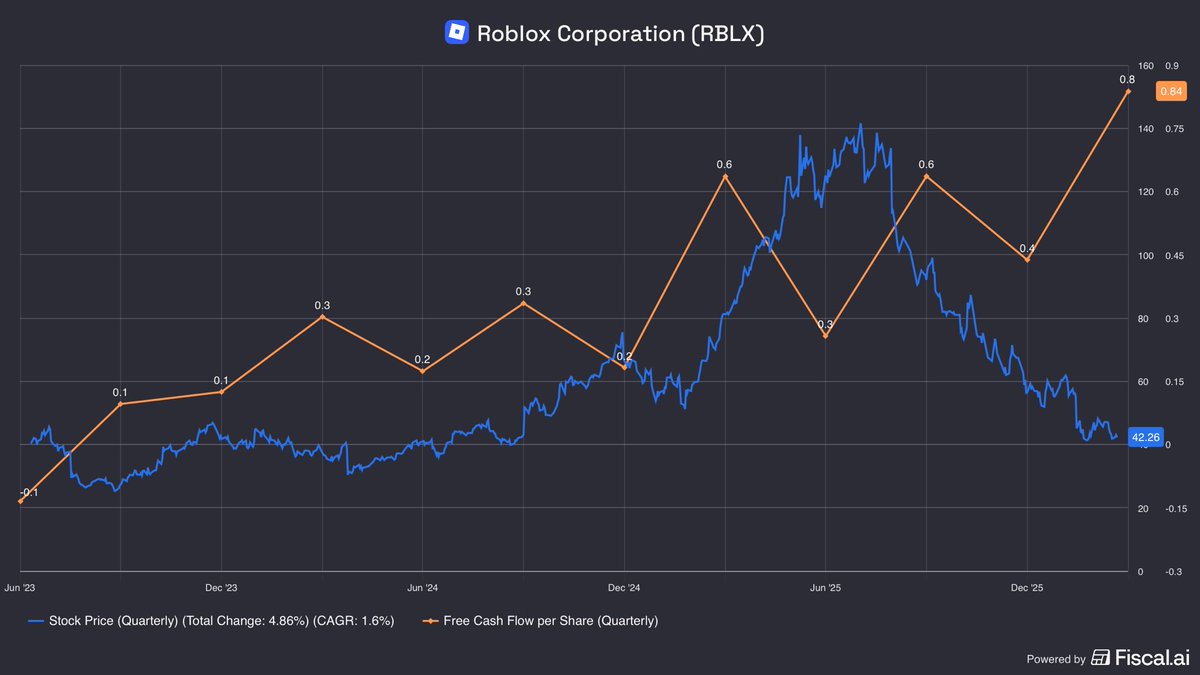Click the blue line swatch in the legend
This screenshot has height=675, width=1200.
pos(36,621)
